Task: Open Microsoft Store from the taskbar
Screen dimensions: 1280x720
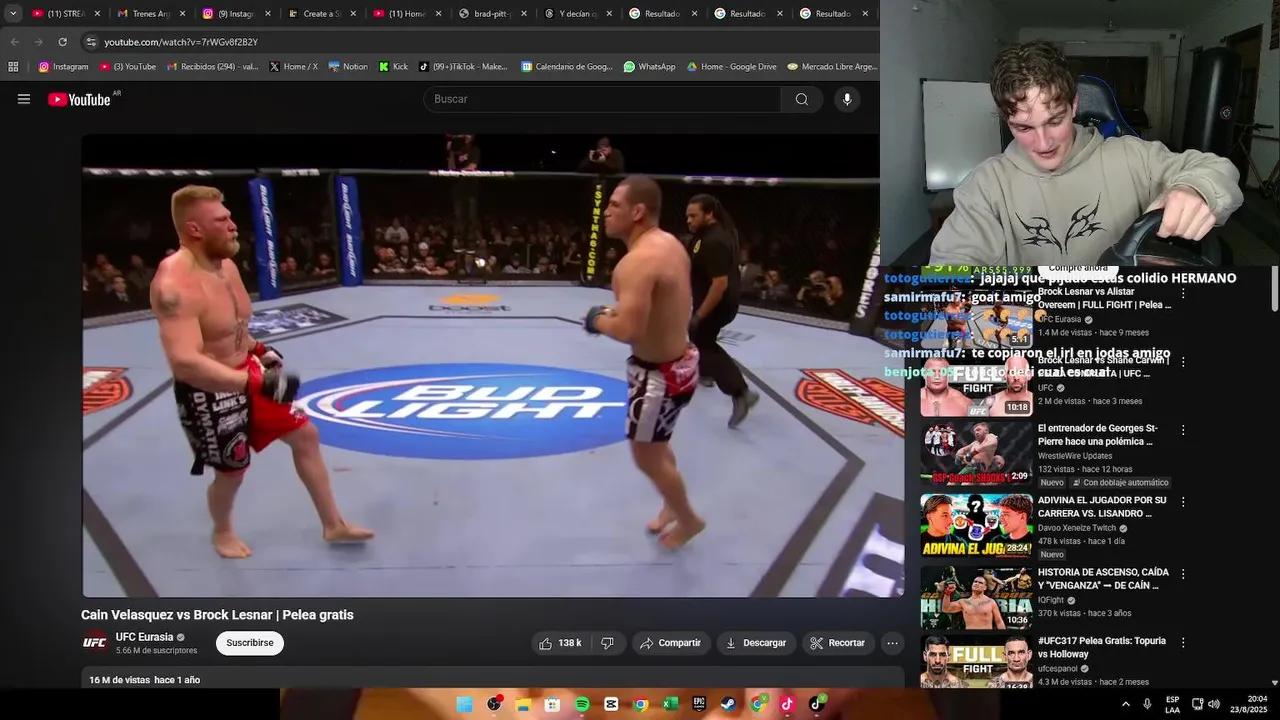Action: point(552,704)
